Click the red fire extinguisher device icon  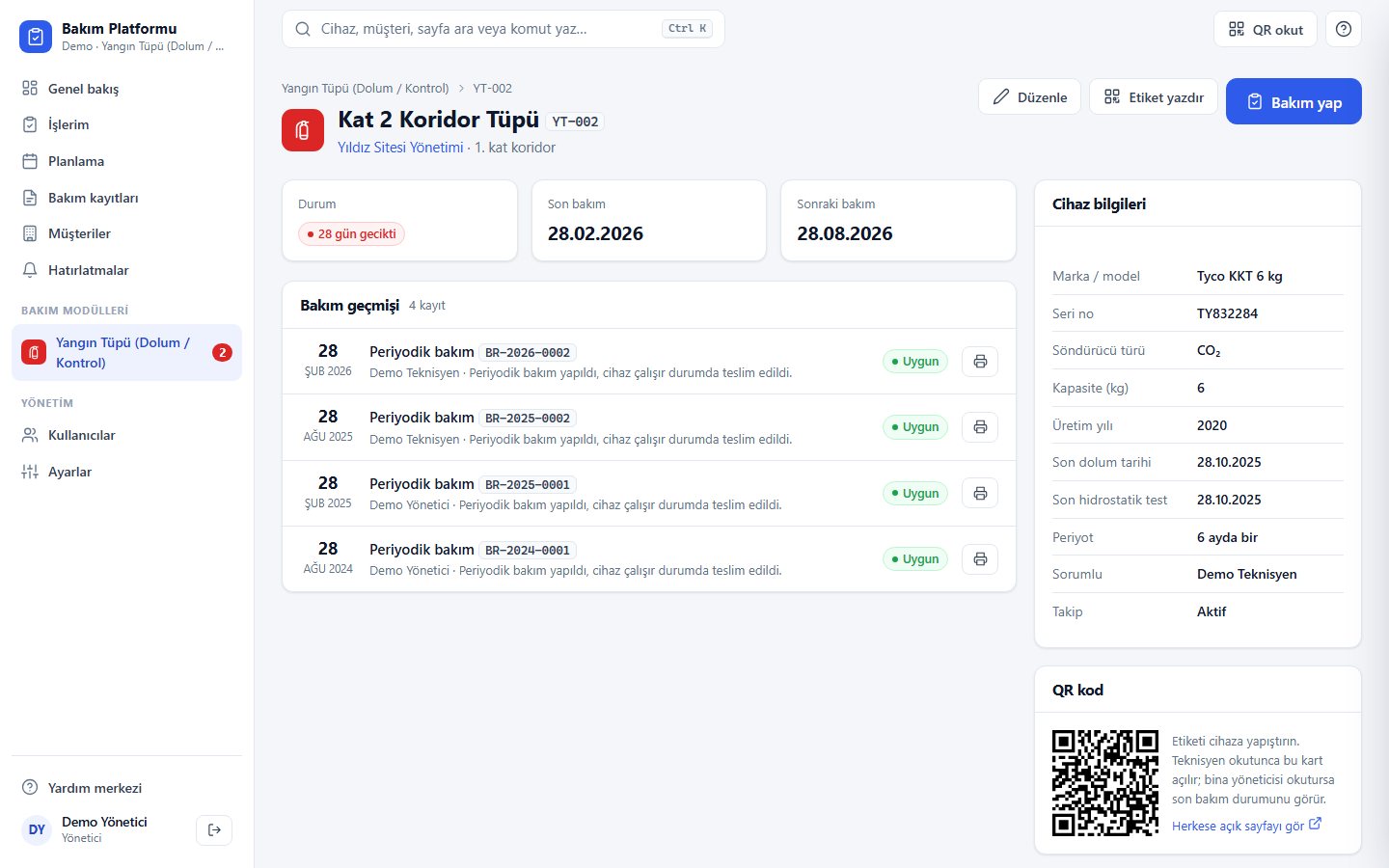303,130
